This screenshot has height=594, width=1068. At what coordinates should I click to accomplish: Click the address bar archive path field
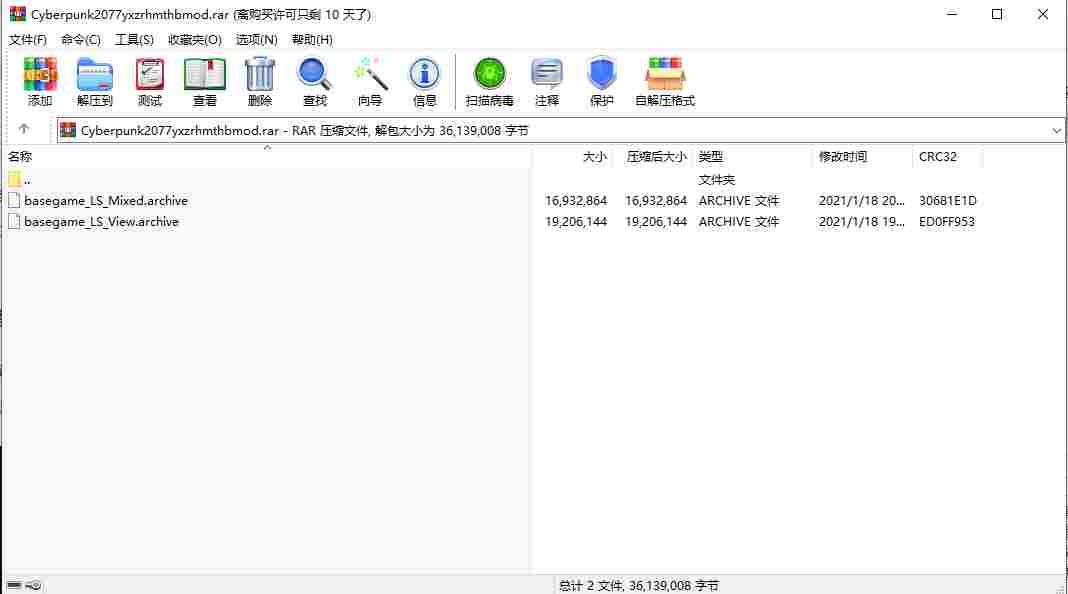point(561,130)
